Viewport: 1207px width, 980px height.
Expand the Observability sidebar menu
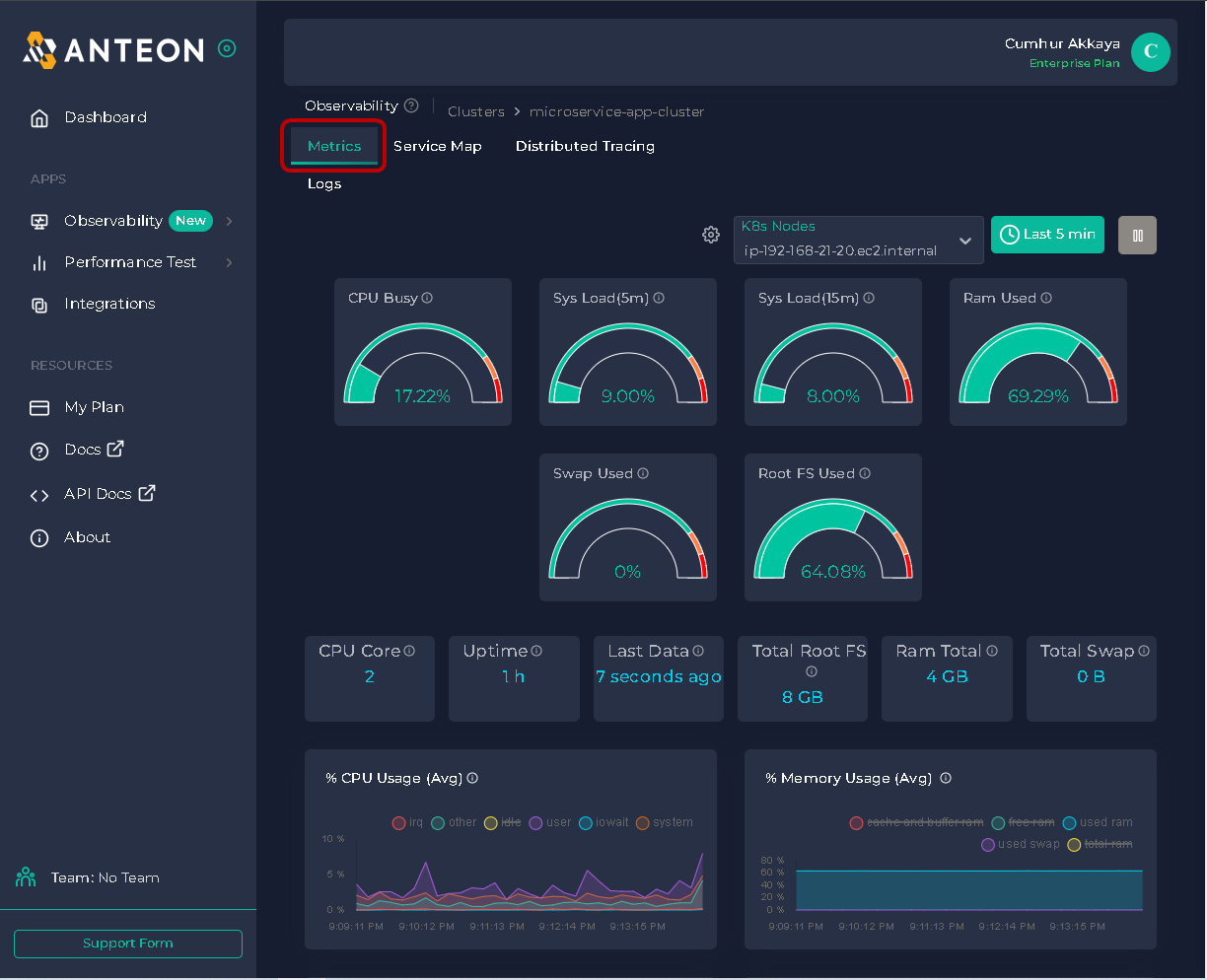[x=229, y=221]
